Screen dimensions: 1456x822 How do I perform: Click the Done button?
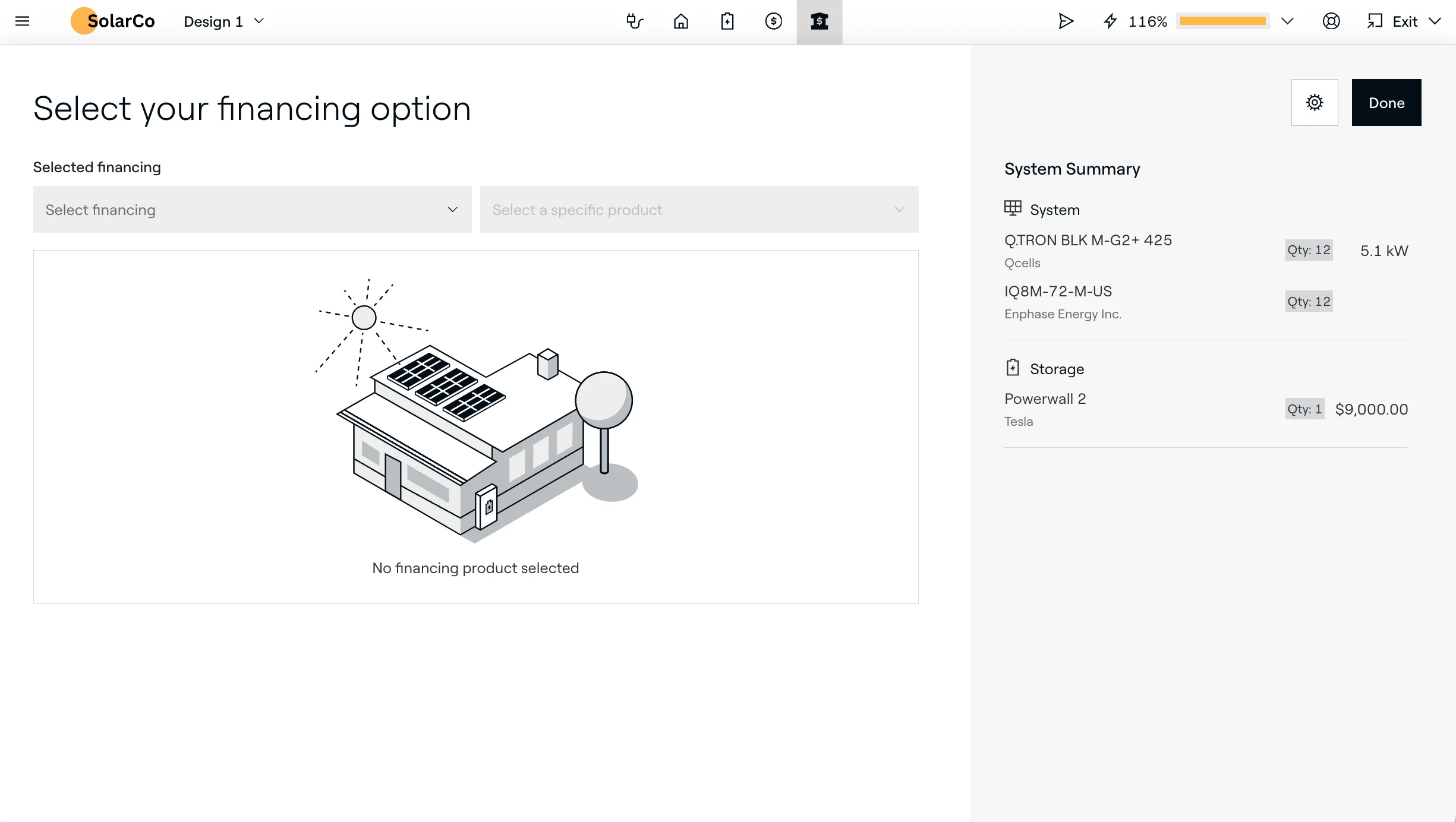click(1386, 102)
